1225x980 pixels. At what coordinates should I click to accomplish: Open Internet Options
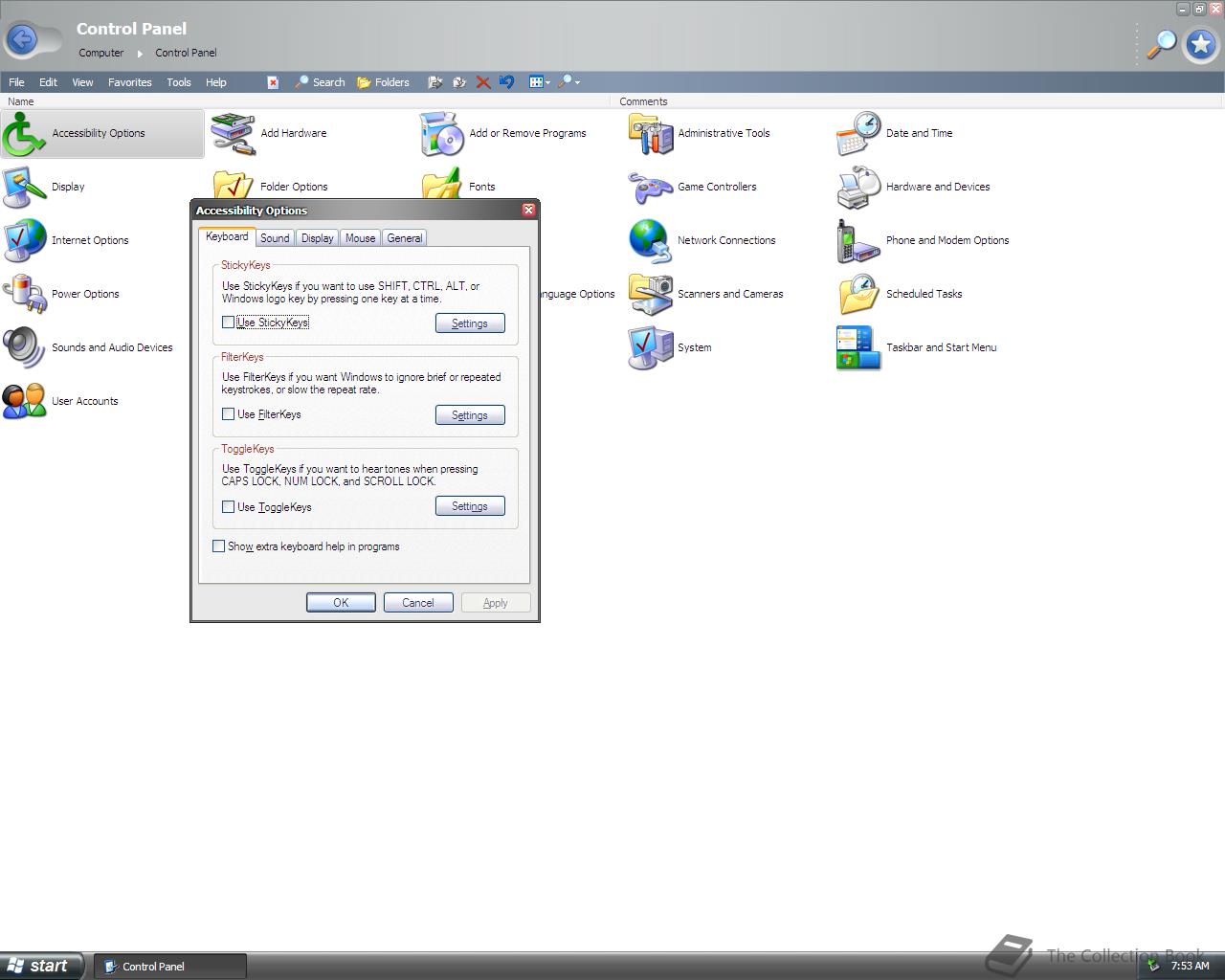click(x=65, y=240)
